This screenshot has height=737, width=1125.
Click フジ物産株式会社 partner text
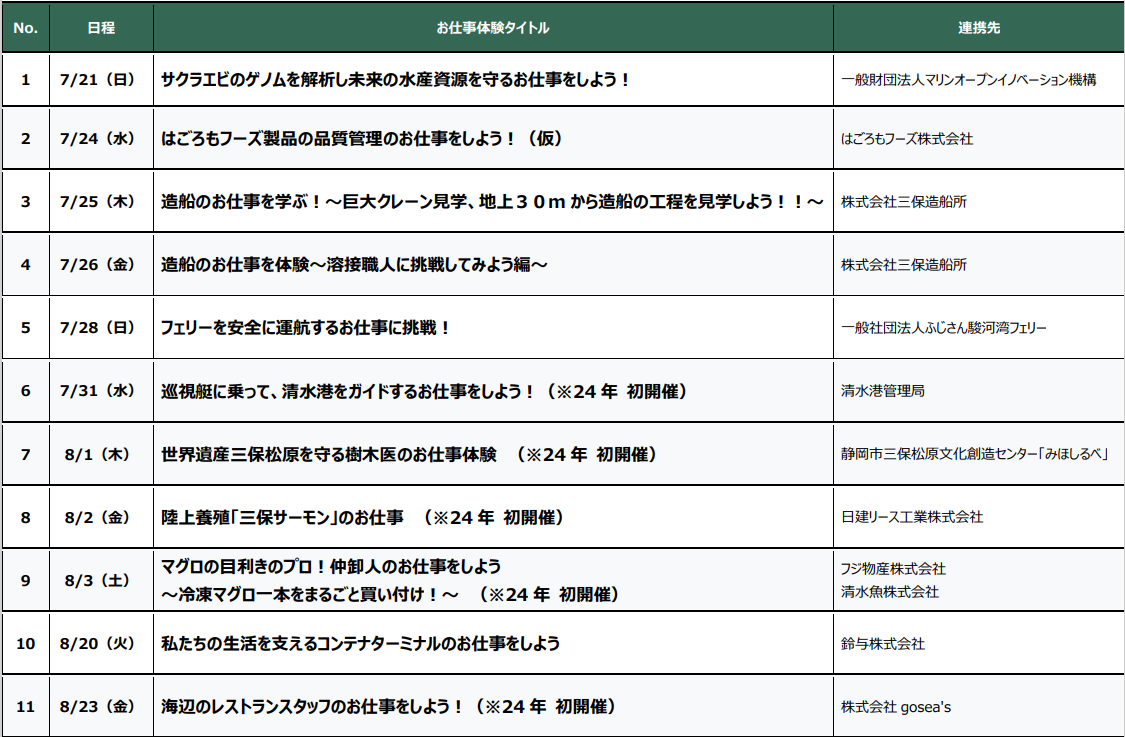coord(893,569)
